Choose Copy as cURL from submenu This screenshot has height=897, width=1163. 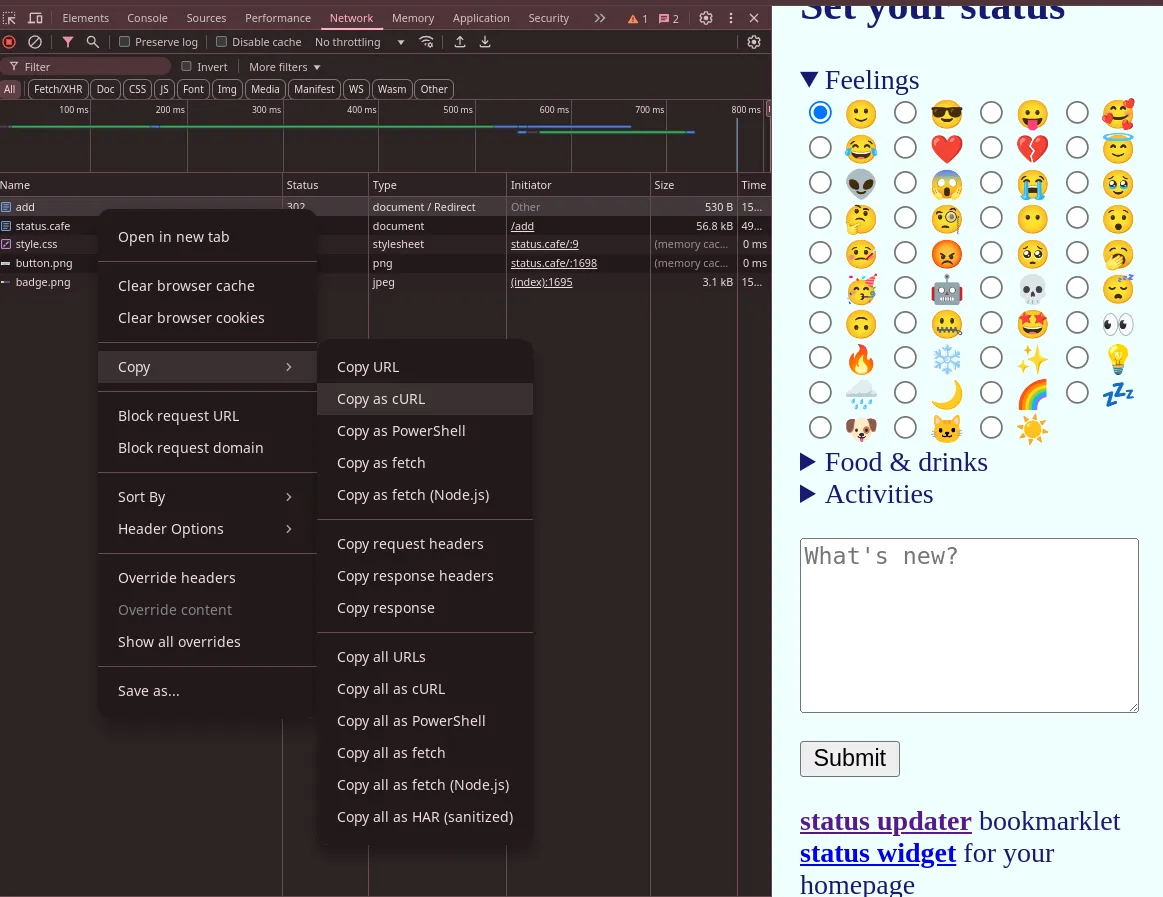click(x=381, y=399)
